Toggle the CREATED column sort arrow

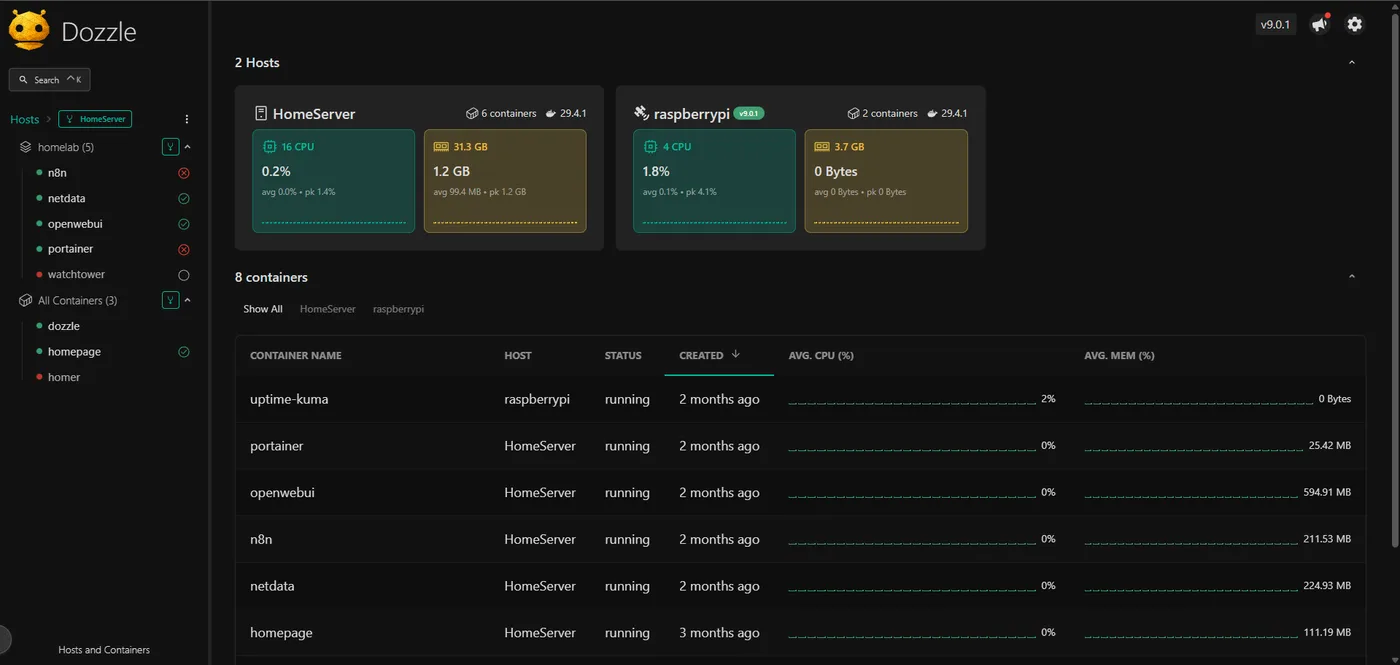(736, 354)
